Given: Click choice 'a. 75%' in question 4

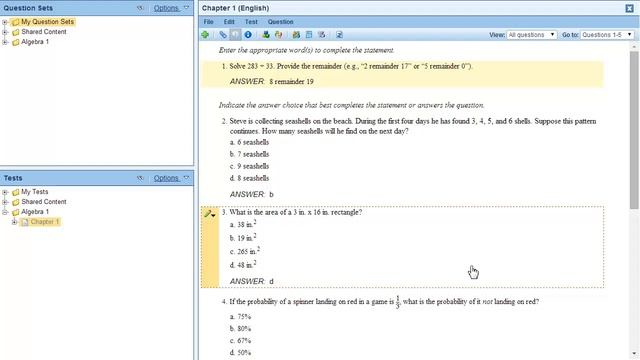Looking at the screenshot, I should (240, 317).
